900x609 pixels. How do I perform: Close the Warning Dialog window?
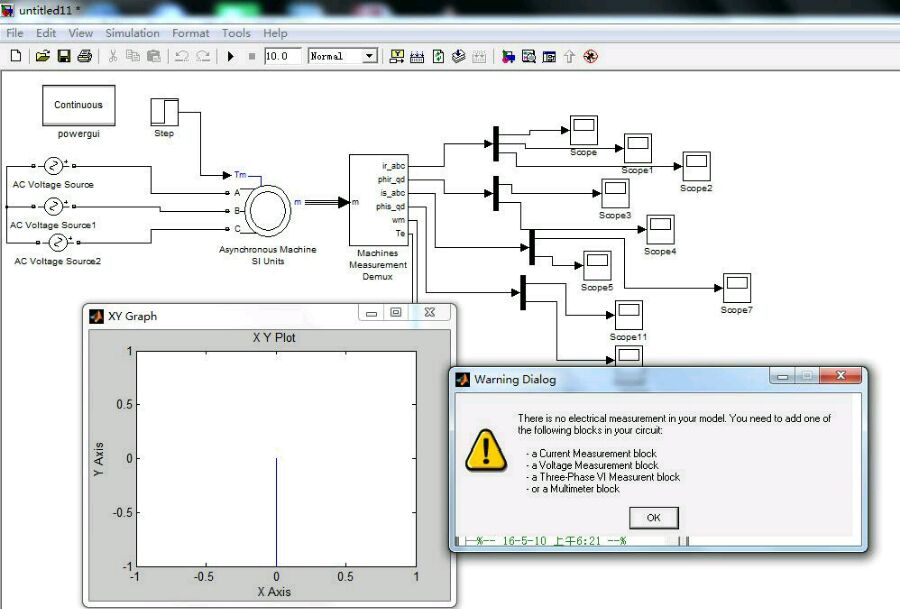tap(841, 375)
